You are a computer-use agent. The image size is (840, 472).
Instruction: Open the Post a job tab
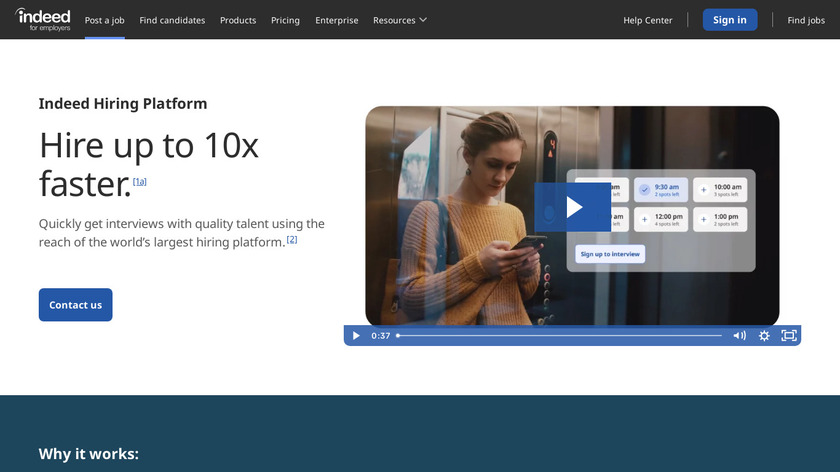104,20
